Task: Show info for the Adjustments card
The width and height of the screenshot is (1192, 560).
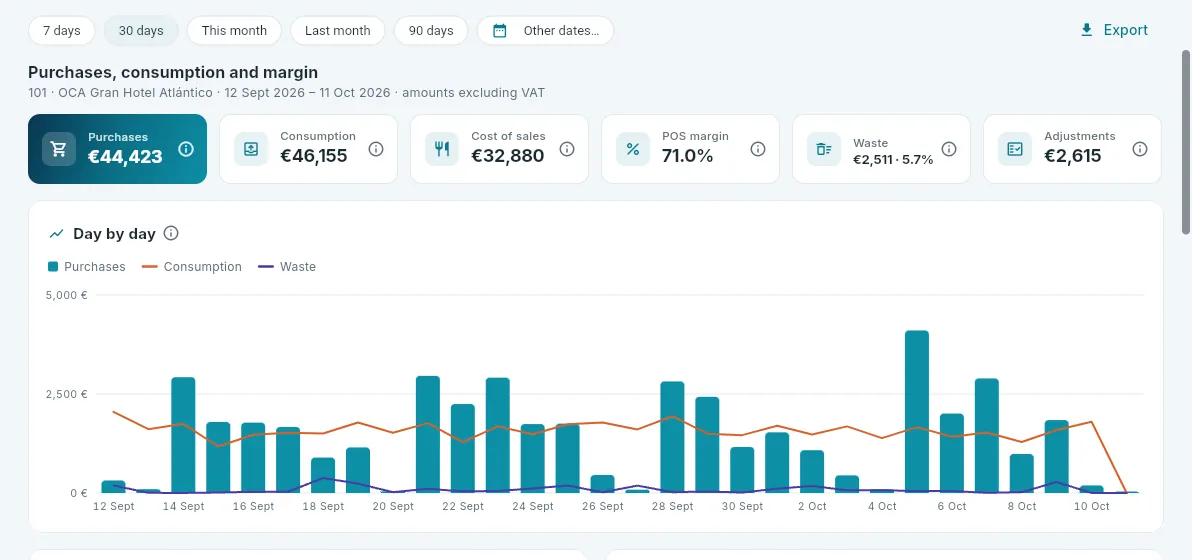Action: (1140, 149)
